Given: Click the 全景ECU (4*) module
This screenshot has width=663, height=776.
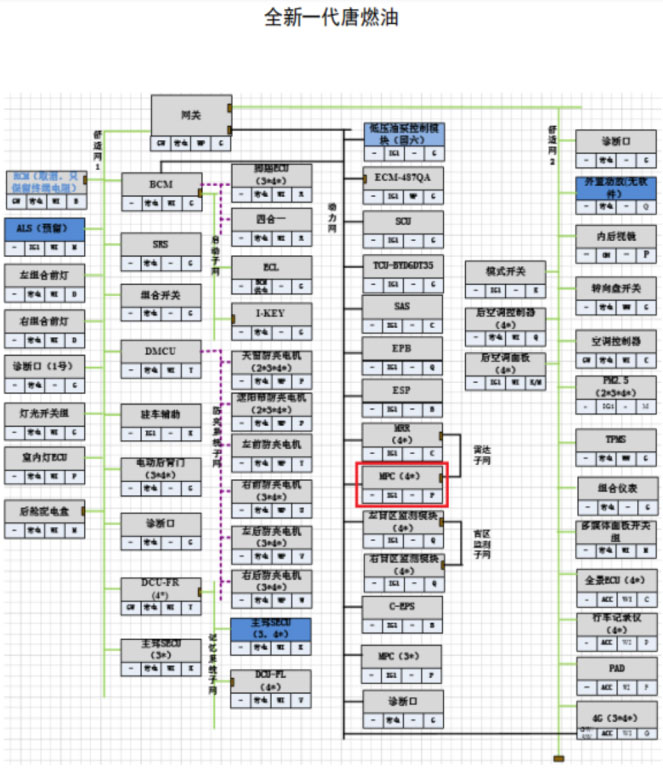Looking at the screenshot, I should (x=617, y=589).
